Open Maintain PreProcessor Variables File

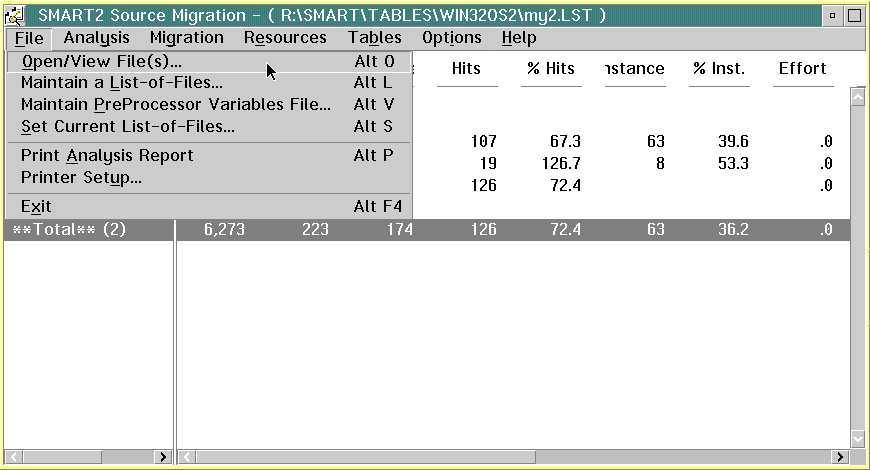(x=175, y=105)
